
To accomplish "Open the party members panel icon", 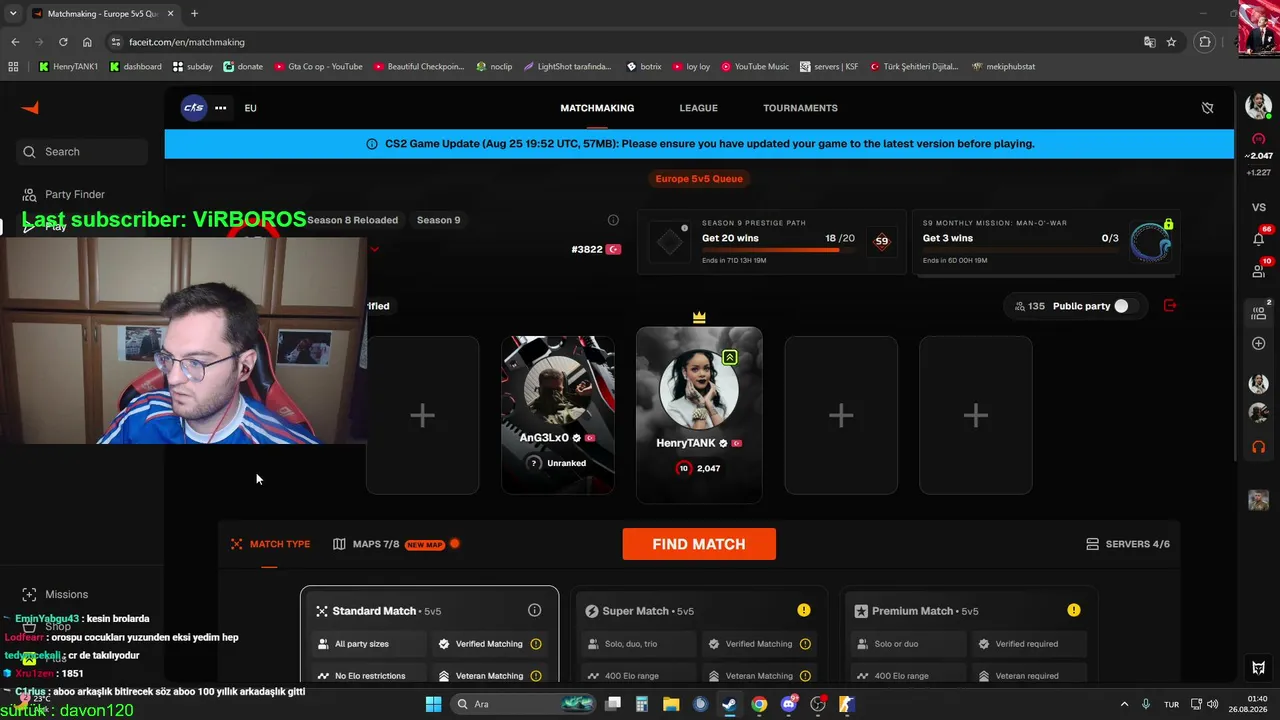I will point(1258,312).
